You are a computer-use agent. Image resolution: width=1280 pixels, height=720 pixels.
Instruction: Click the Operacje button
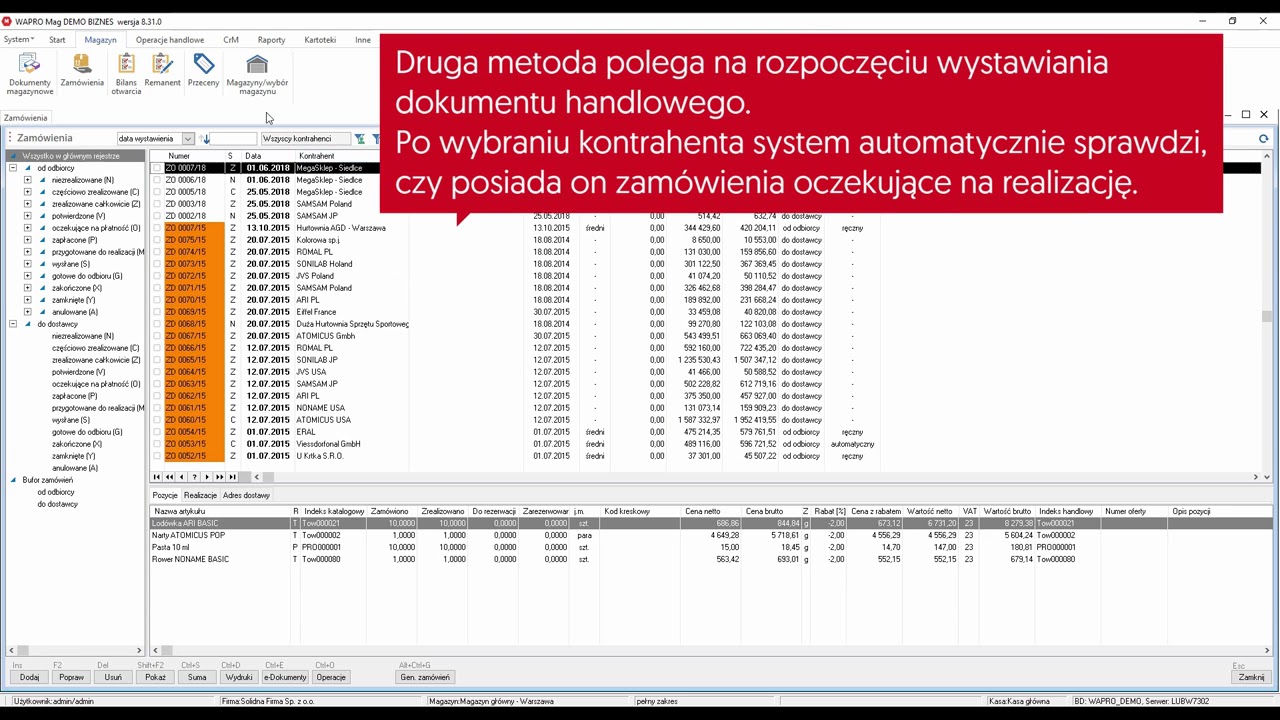click(331, 677)
